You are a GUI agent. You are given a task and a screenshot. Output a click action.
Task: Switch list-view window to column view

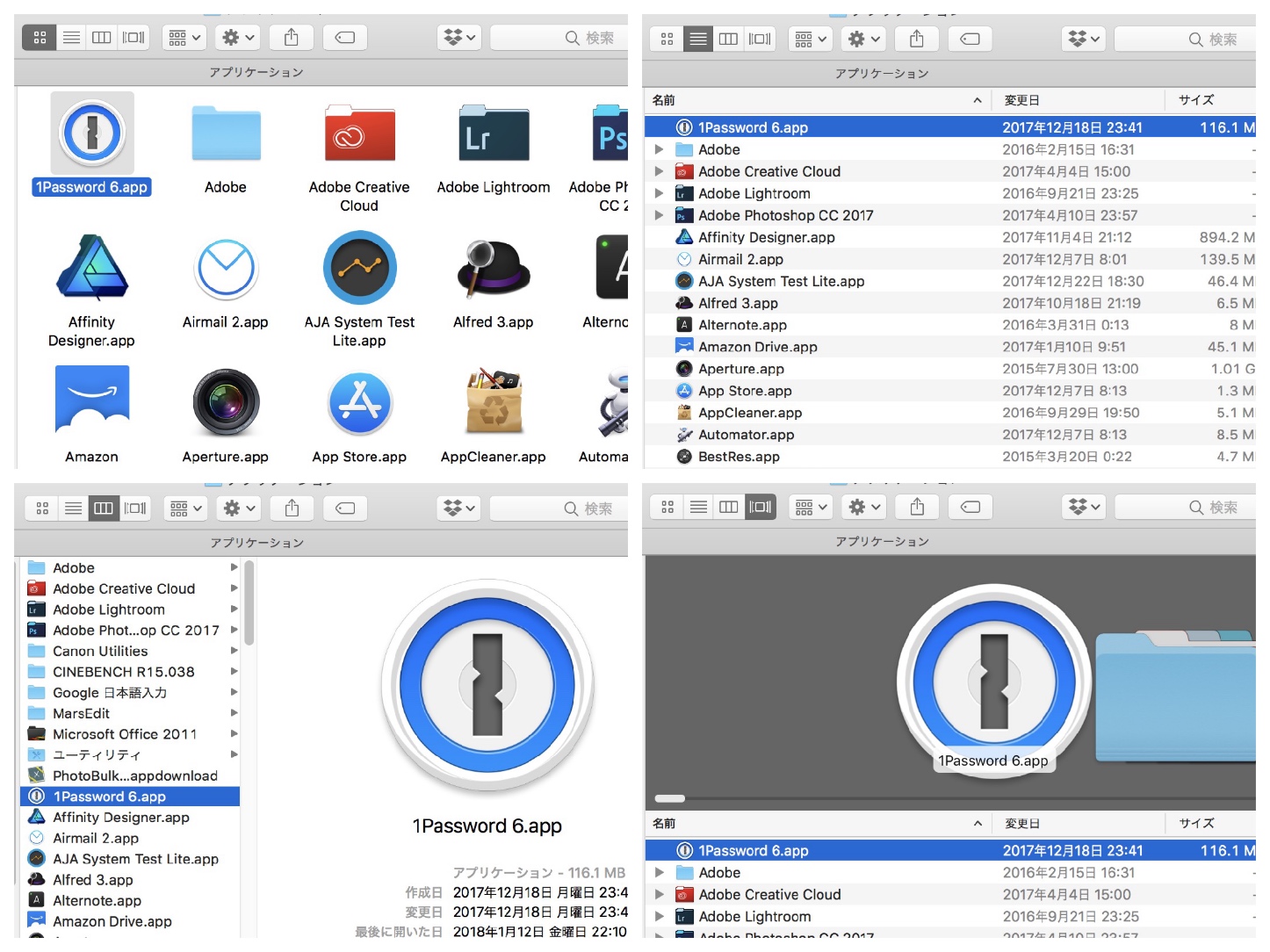(x=728, y=39)
